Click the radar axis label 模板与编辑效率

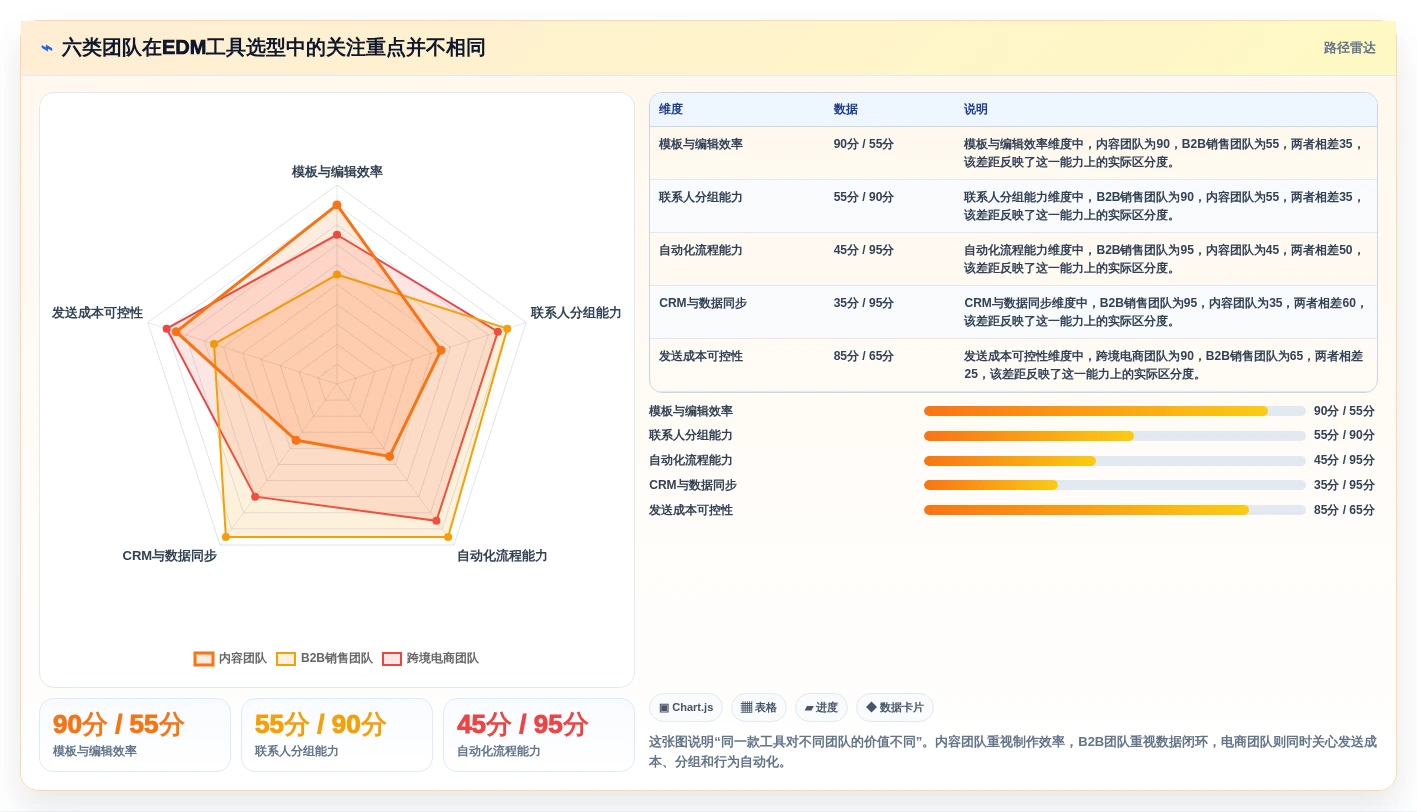(337, 172)
